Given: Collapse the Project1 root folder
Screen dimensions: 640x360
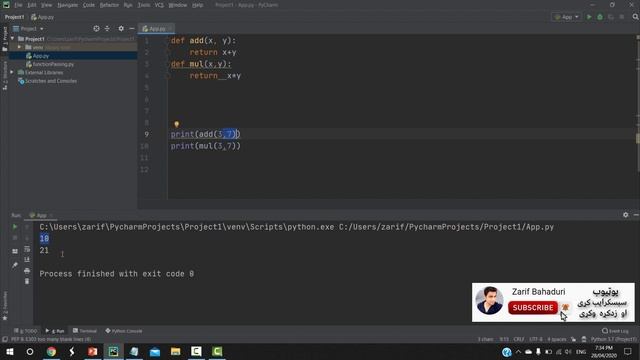Looking at the screenshot, I should point(13,39).
